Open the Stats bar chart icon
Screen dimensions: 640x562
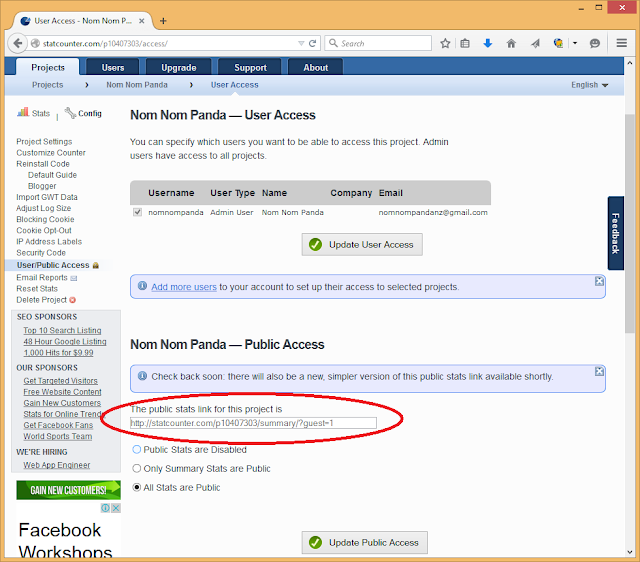click(x=23, y=112)
